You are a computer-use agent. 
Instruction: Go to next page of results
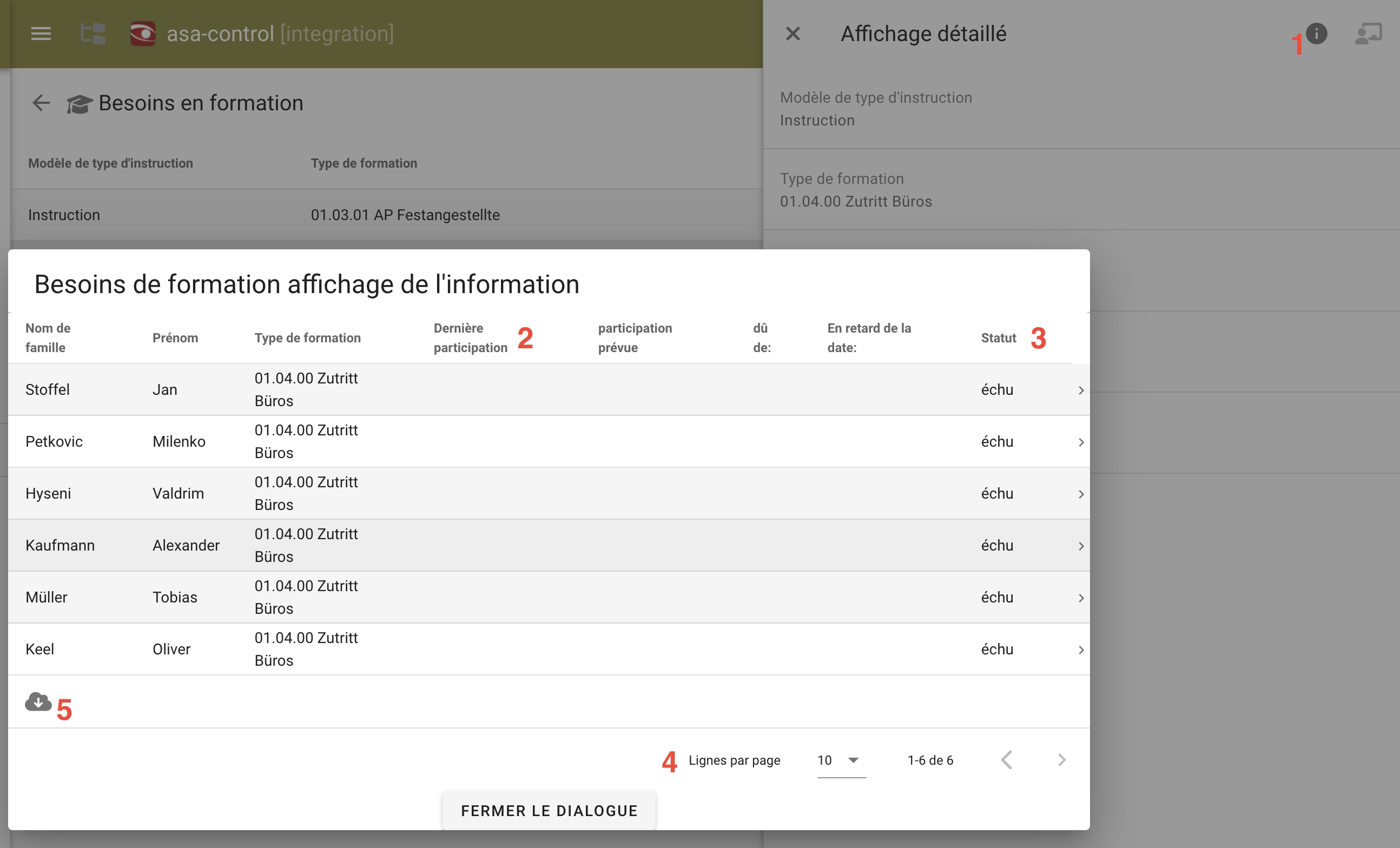coord(1061,760)
